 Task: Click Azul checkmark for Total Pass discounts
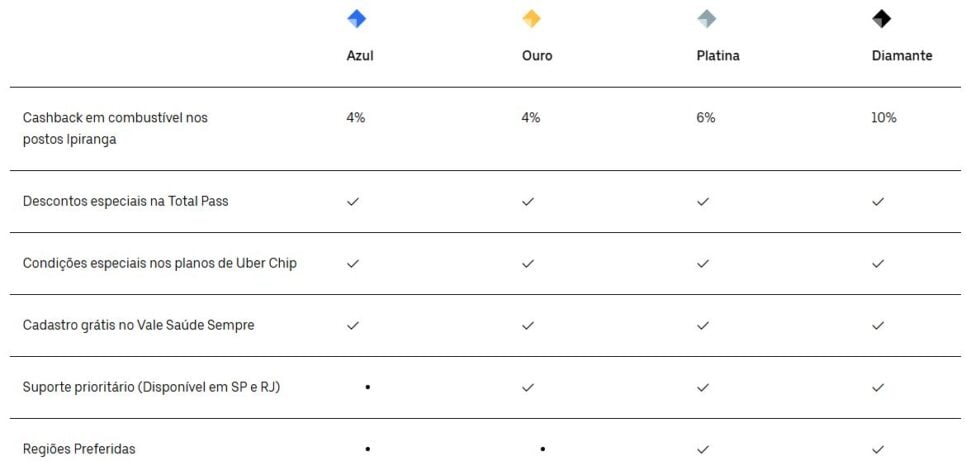pyautogui.click(x=353, y=201)
